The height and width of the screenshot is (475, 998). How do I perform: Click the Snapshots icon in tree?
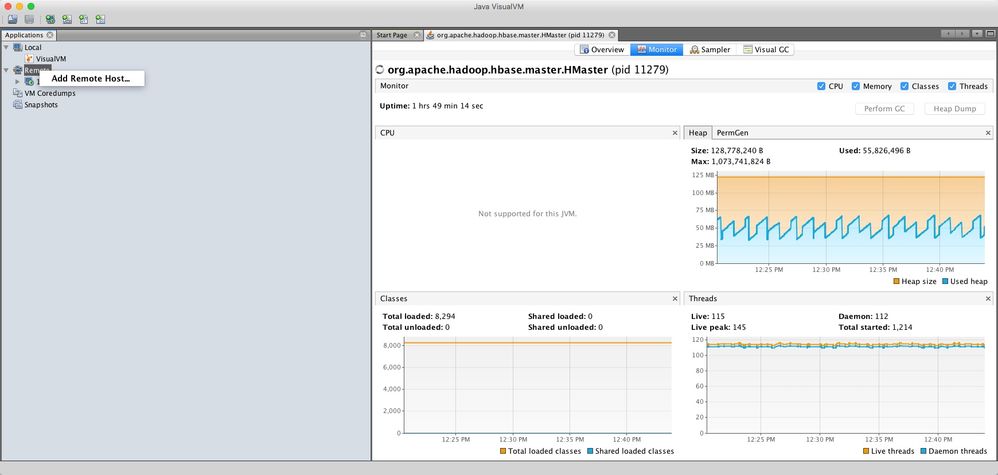tap(18, 104)
